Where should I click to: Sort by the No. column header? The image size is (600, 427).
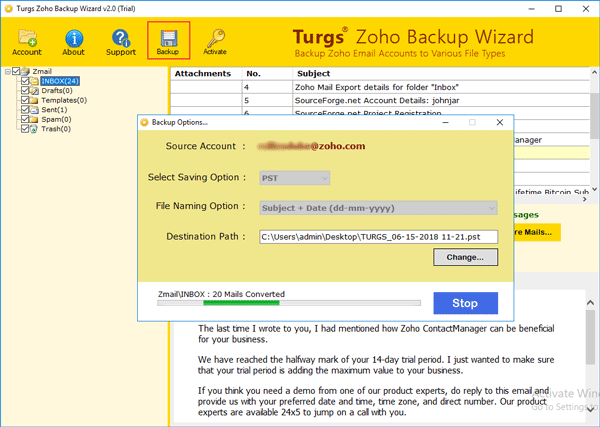coord(267,73)
